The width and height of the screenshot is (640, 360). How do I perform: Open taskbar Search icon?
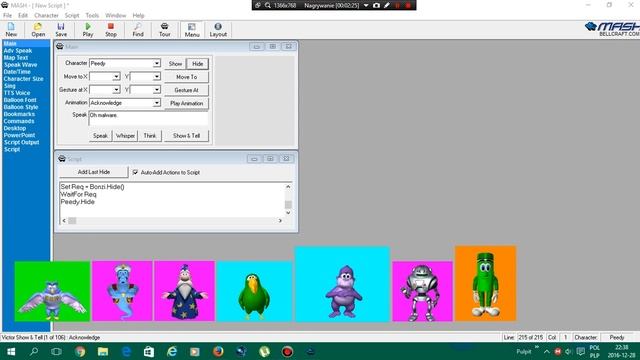click(x=34, y=351)
